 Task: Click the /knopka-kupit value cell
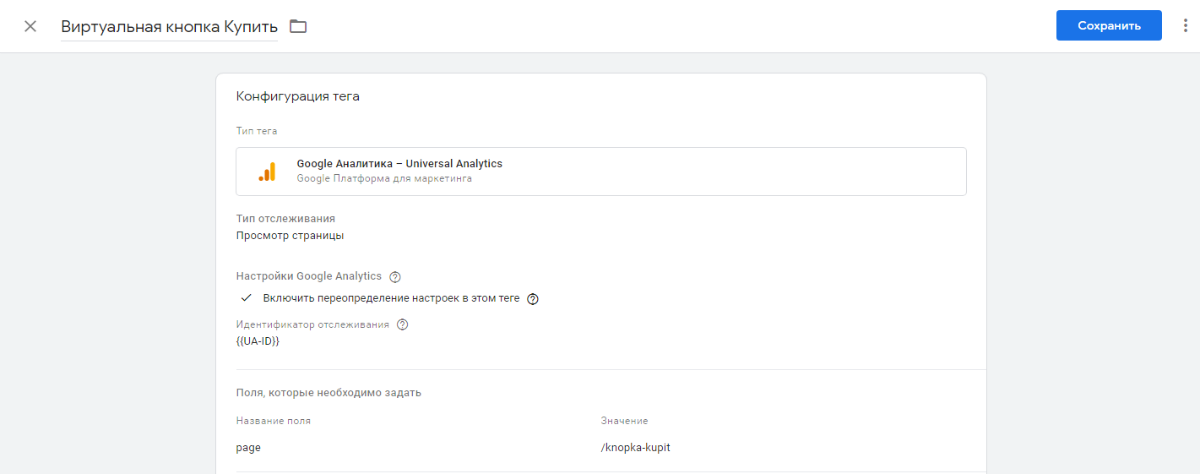(635, 447)
